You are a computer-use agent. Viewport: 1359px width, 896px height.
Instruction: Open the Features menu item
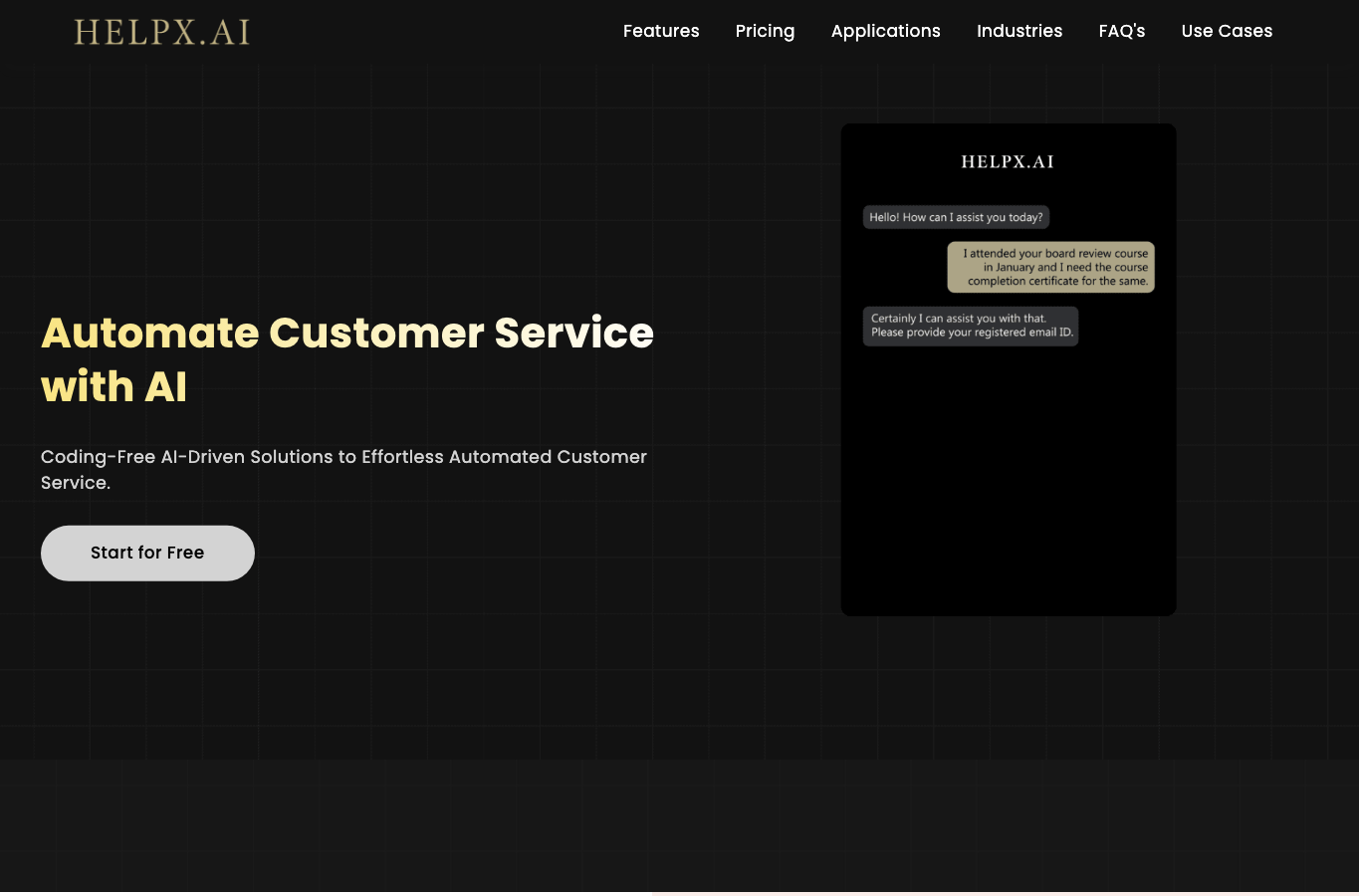[x=661, y=31]
